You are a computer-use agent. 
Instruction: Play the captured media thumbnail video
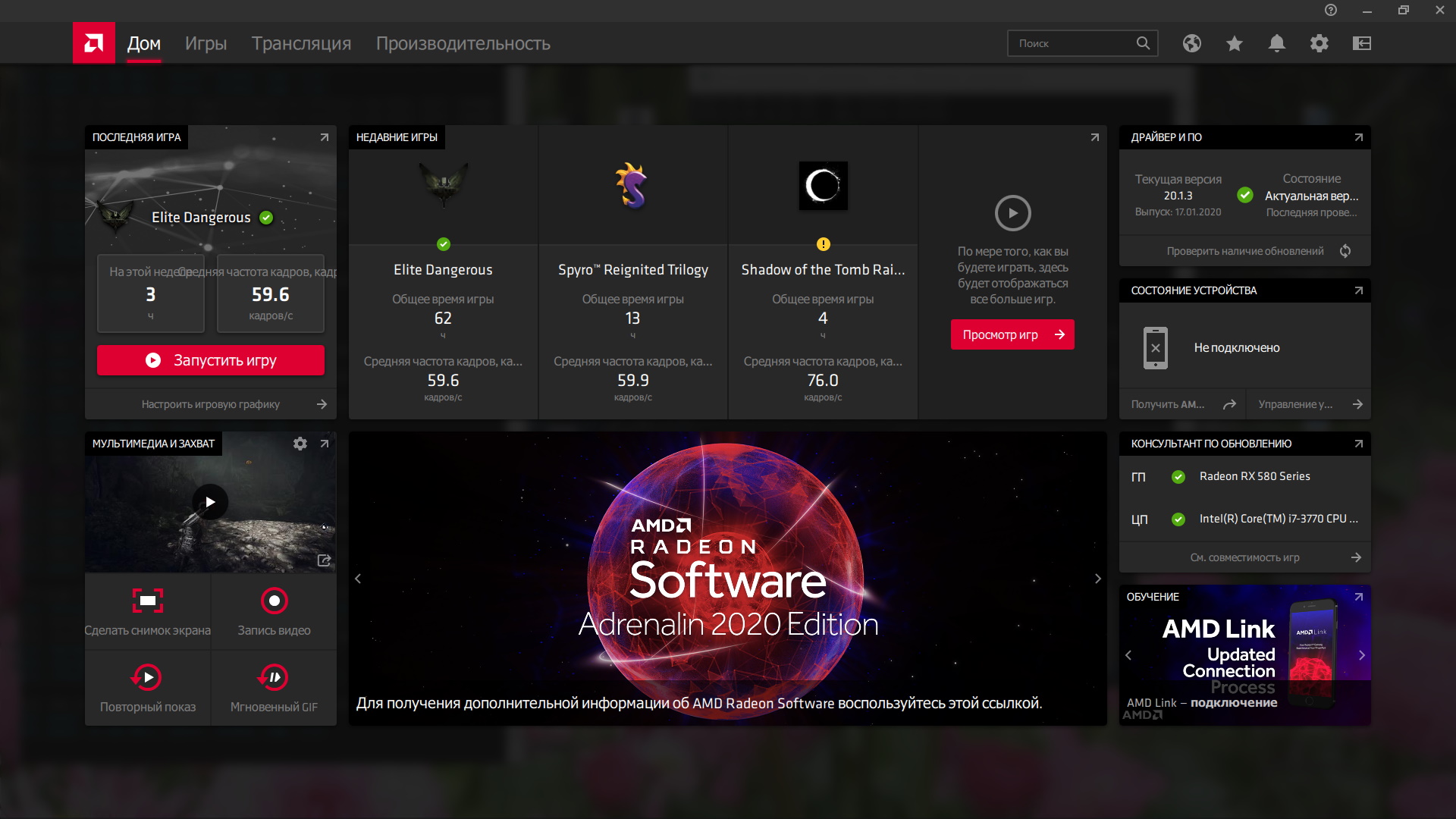pos(210,502)
